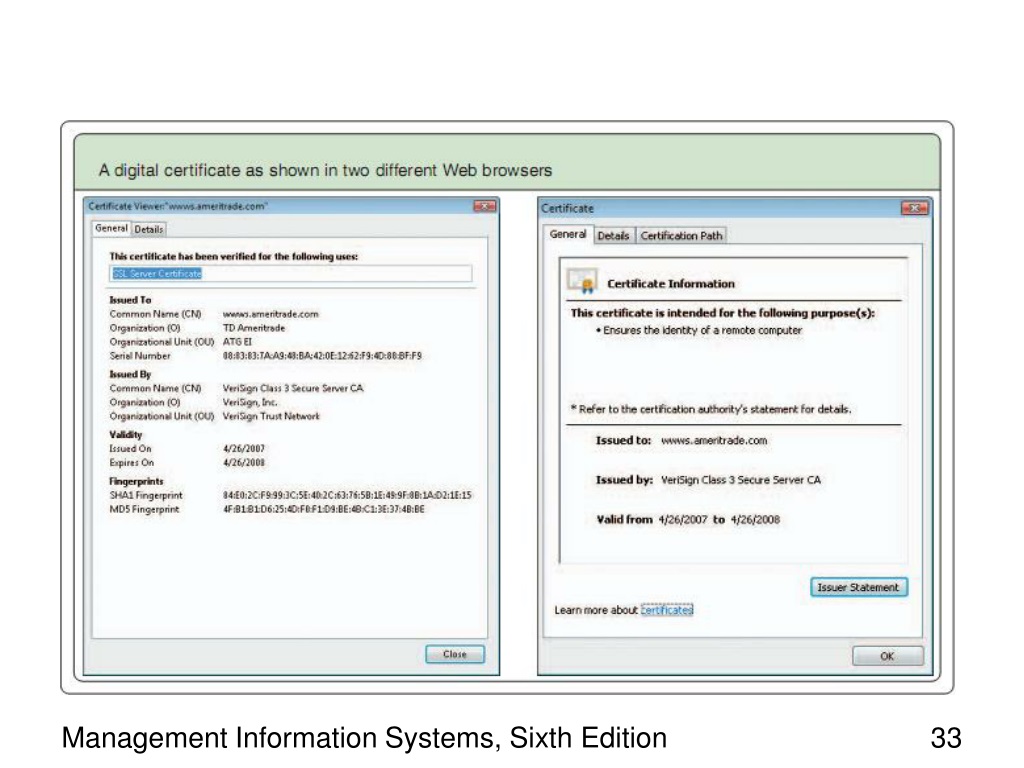Screen dimensions: 1024x768
Task: Open the Issuer Statement button
Action: 859,588
